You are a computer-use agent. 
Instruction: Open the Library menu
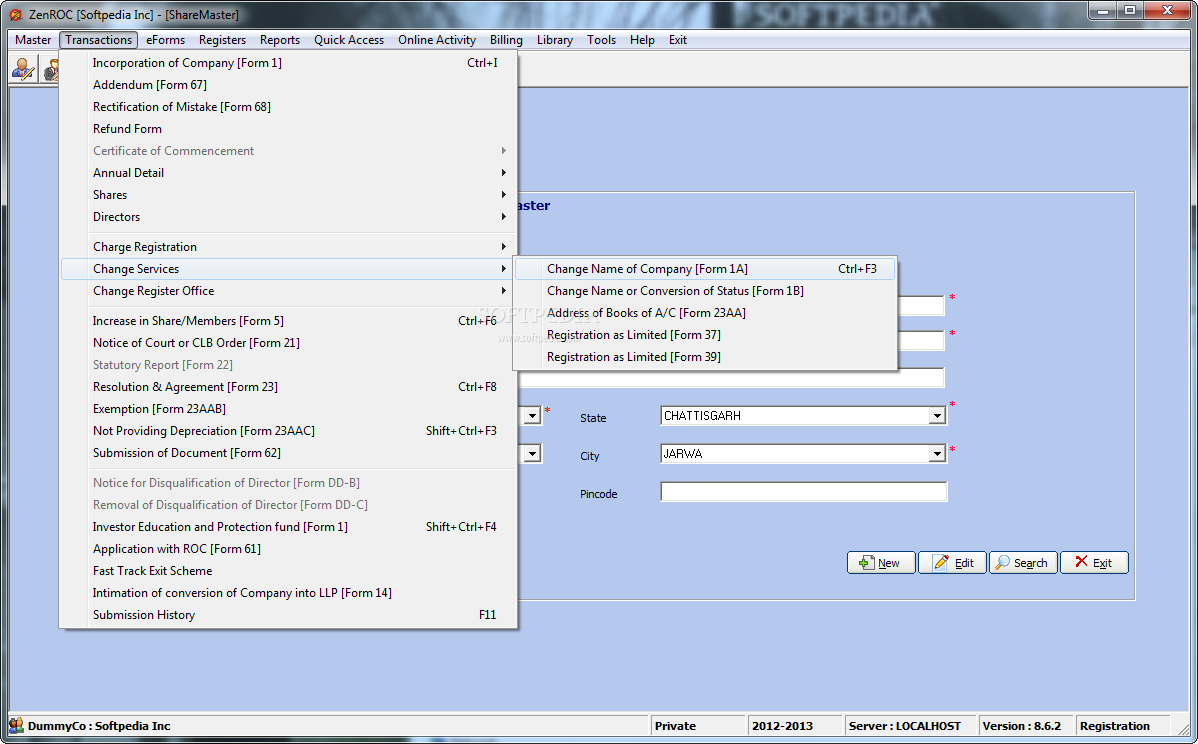click(x=555, y=40)
